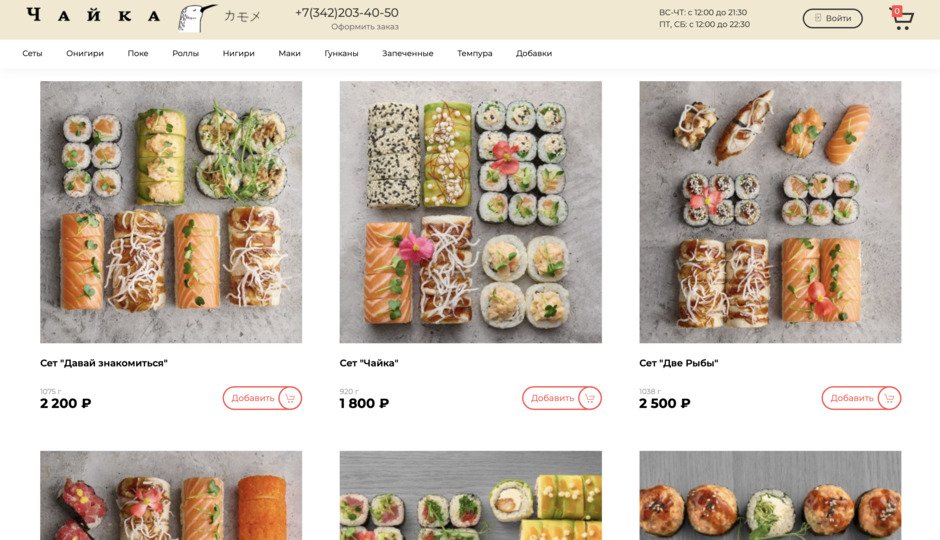Open the shopping cart icon in header
Image resolution: width=940 pixels, height=540 pixels.
[x=902, y=19]
